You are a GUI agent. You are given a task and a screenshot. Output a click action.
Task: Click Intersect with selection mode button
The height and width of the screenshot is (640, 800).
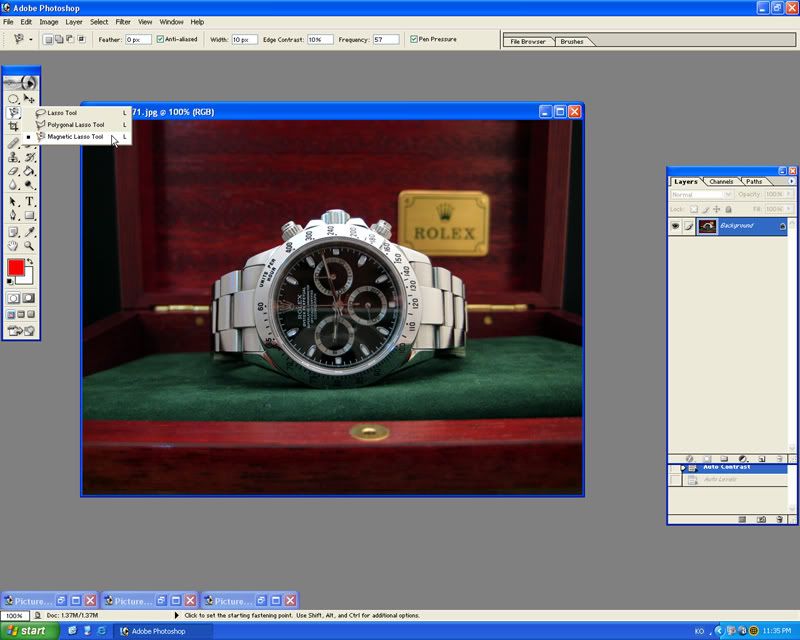81,39
